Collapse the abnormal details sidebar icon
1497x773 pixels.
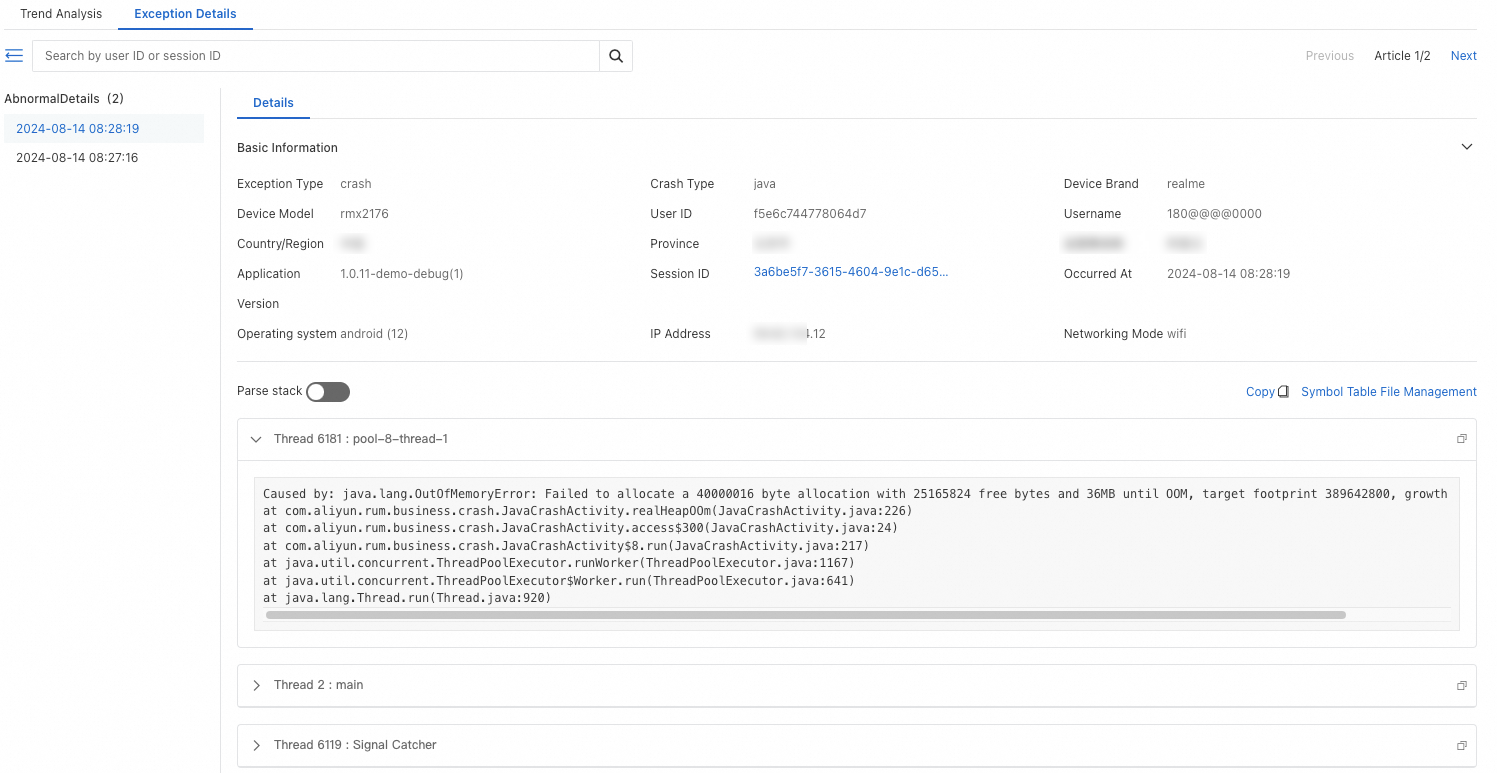click(x=14, y=55)
